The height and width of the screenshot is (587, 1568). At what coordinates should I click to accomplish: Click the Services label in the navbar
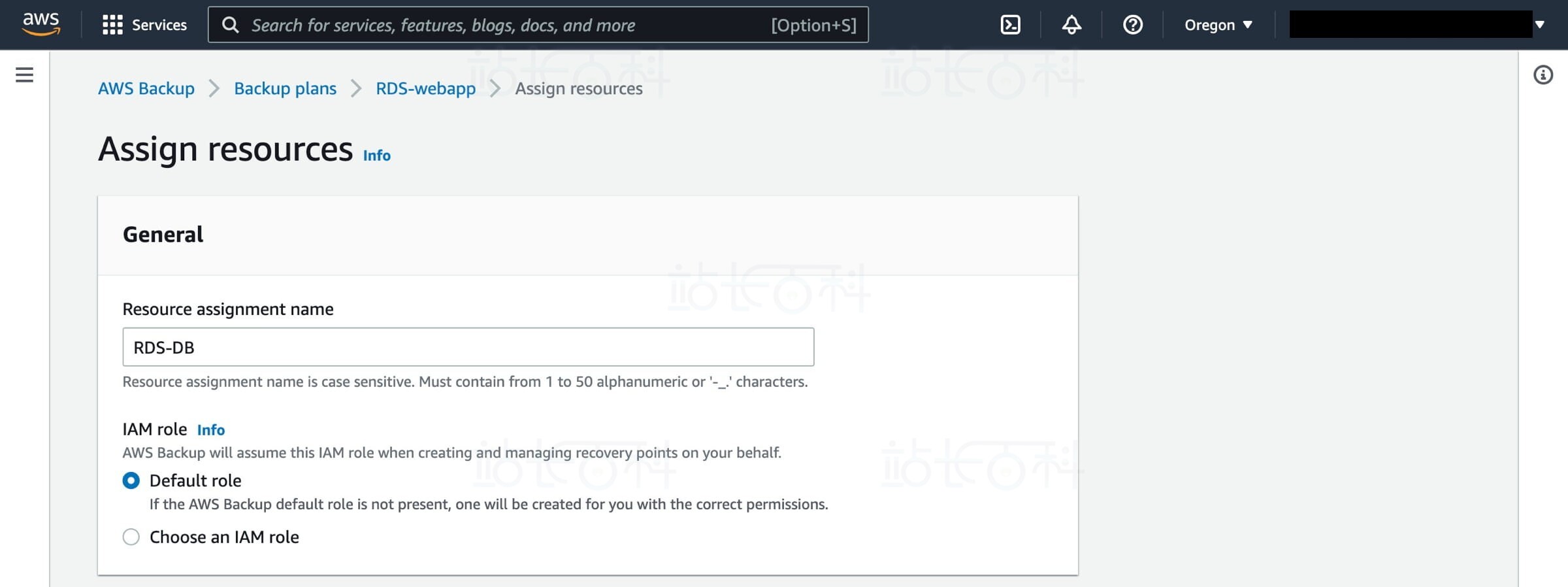coord(159,25)
